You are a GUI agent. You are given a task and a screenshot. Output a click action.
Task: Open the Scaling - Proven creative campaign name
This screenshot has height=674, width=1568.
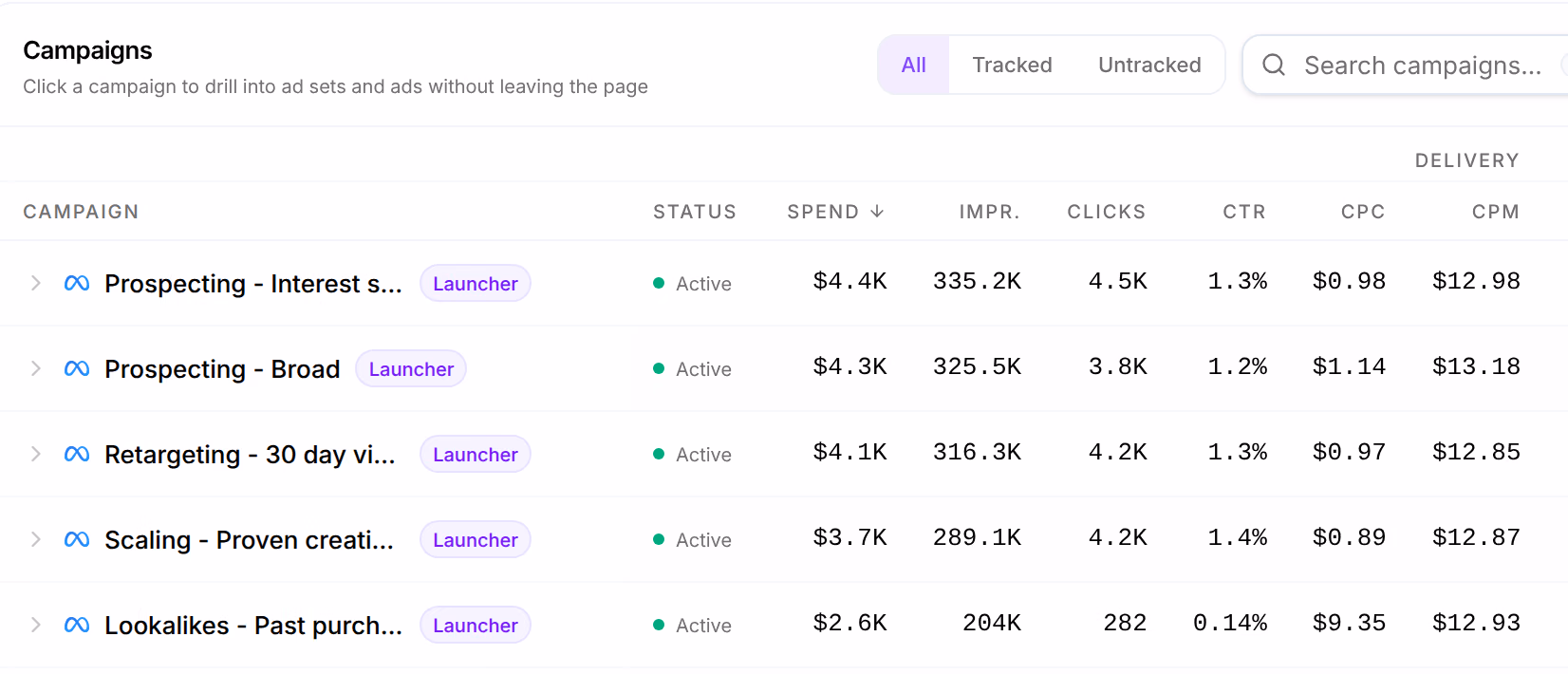(x=249, y=539)
